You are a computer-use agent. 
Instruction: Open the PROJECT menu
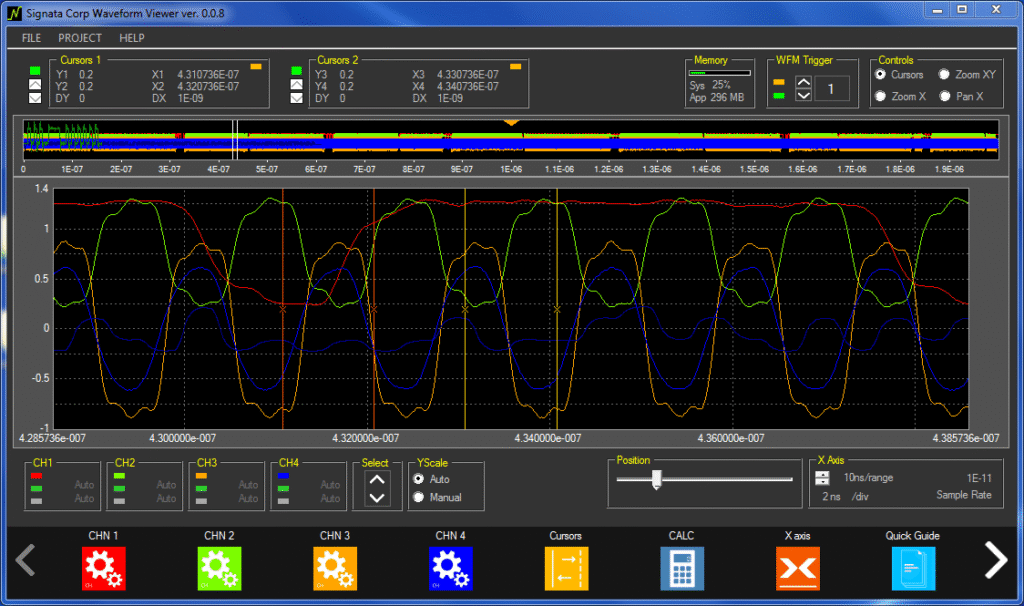(79, 38)
